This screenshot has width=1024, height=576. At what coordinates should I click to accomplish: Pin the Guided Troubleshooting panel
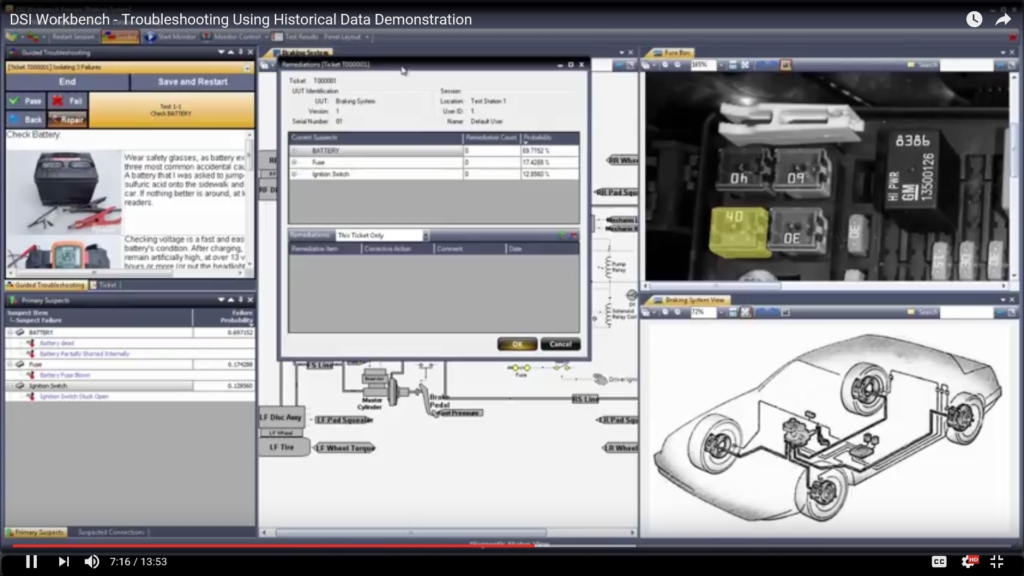click(240, 52)
